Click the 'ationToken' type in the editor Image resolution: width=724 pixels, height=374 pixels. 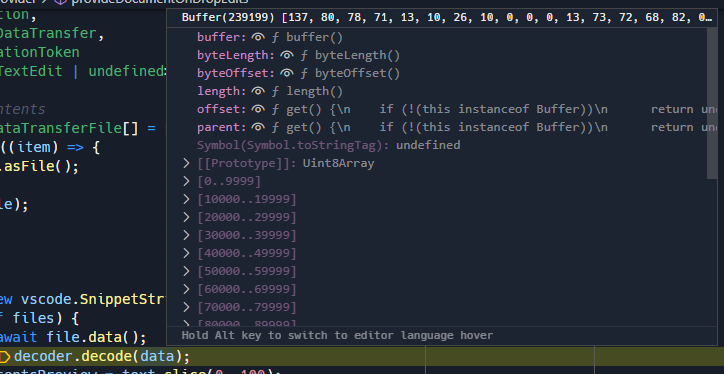[40, 52]
